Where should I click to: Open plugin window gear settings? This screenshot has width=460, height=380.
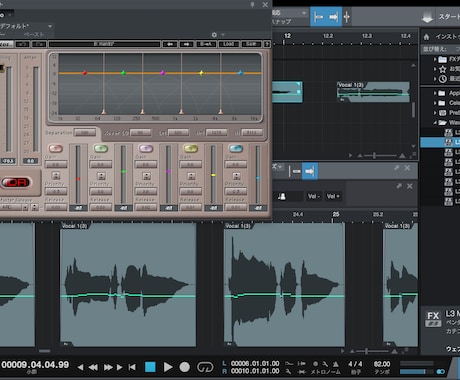click(214, 35)
